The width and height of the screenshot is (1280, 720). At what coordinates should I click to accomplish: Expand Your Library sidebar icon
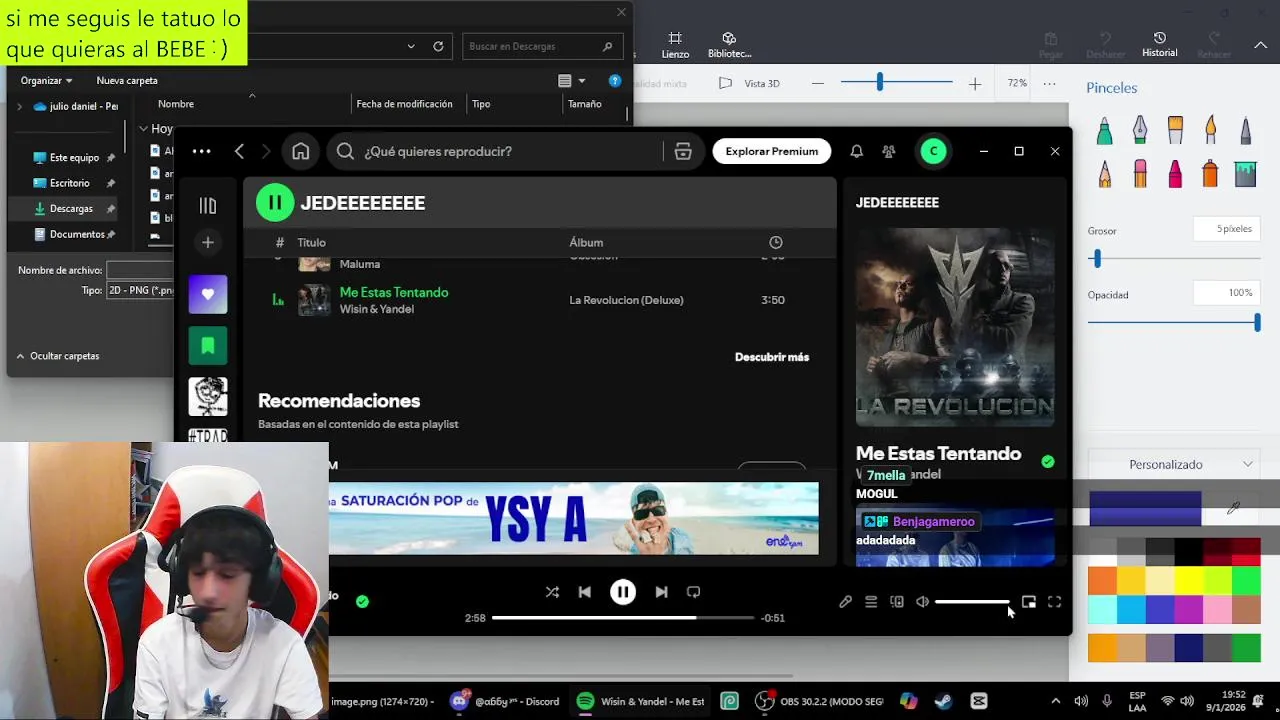[x=208, y=205]
